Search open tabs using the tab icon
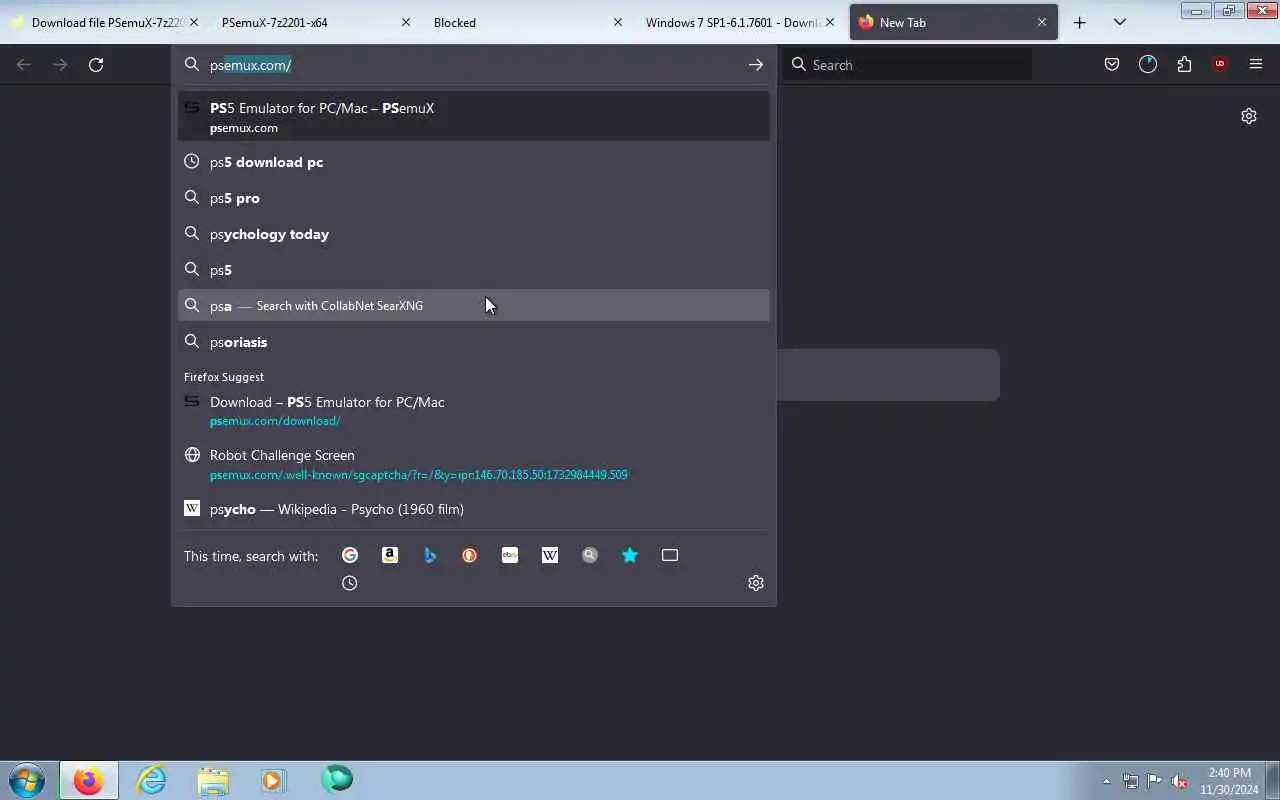This screenshot has height=800, width=1280. pyautogui.click(x=670, y=555)
